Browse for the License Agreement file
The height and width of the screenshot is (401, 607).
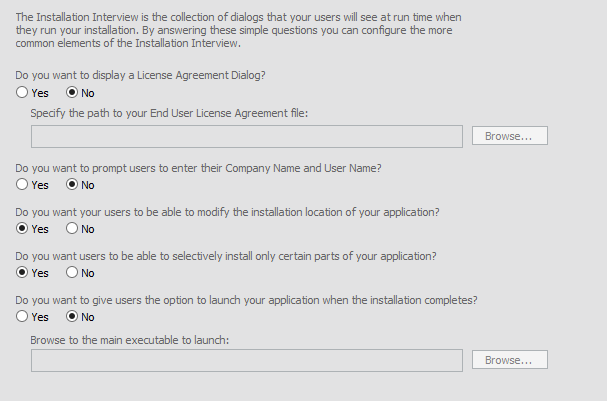click(510, 136)
